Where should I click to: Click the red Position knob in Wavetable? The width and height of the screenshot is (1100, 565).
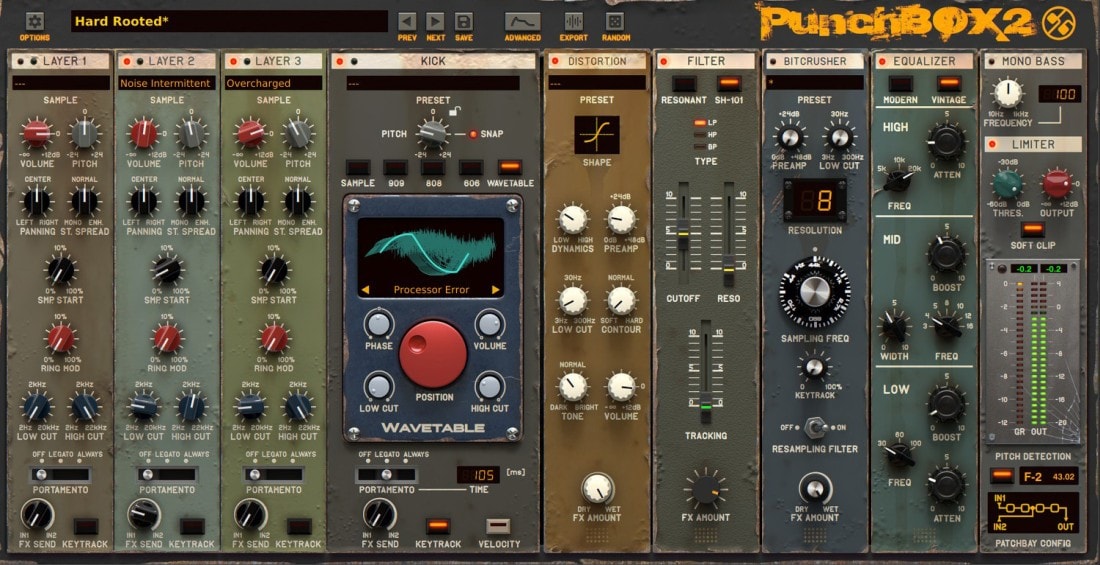point(433,354)
